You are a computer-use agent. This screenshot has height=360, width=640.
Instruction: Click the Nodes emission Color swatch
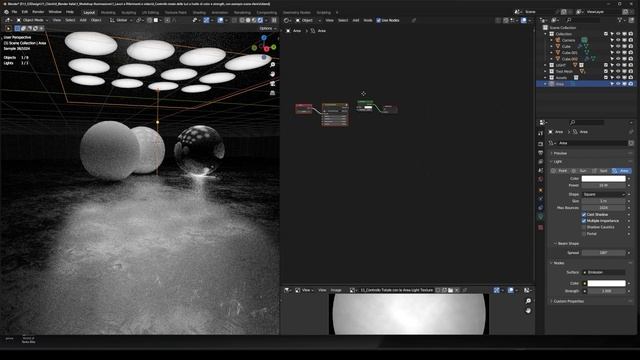click(x=606, y=283)
